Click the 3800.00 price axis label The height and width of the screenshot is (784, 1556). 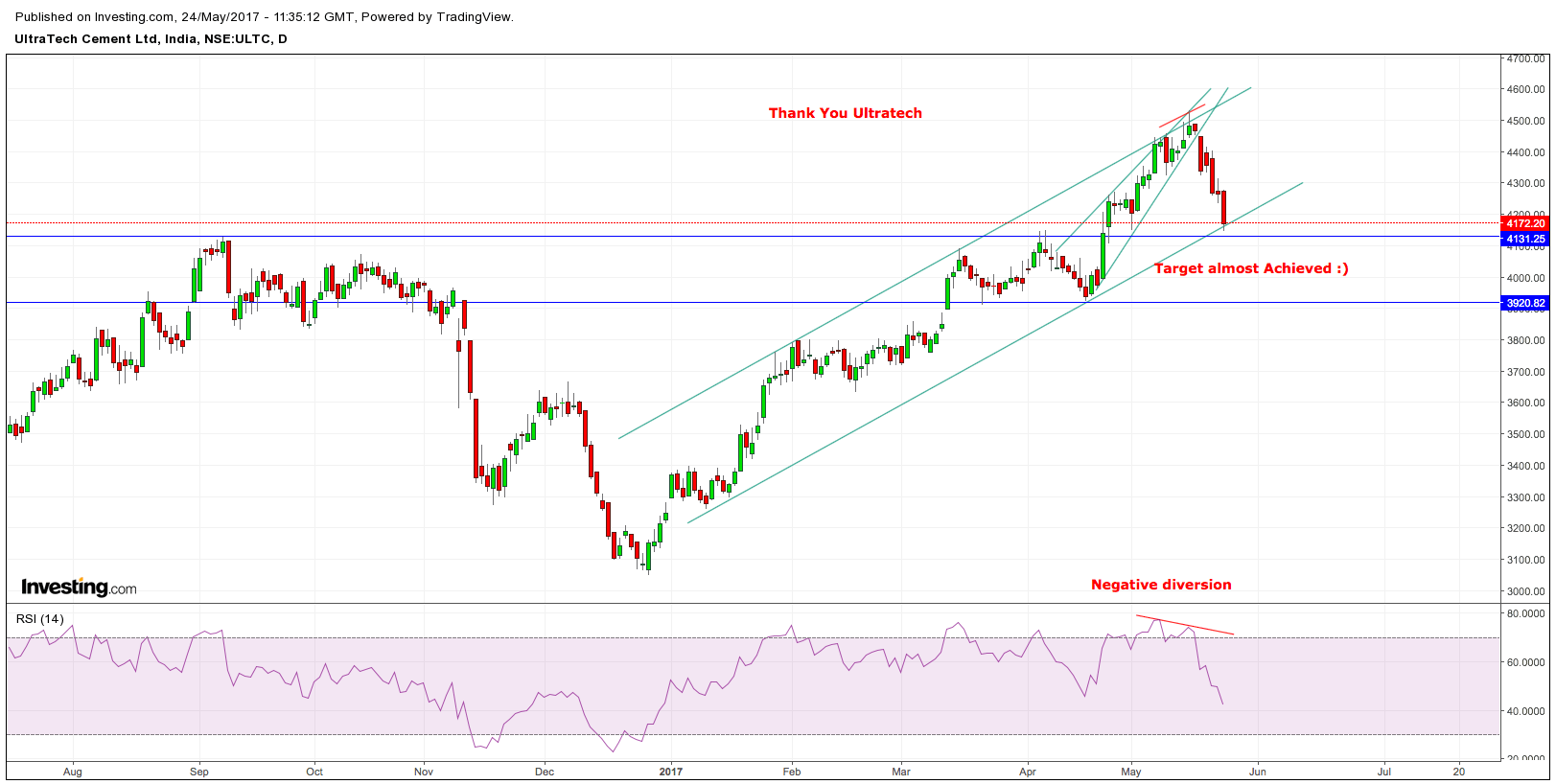click(1525, 340)
